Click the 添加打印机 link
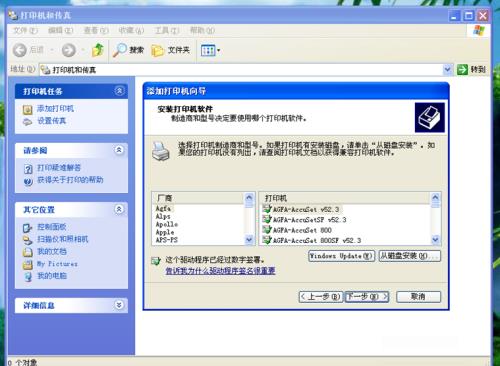 click(x=55, y=109)
